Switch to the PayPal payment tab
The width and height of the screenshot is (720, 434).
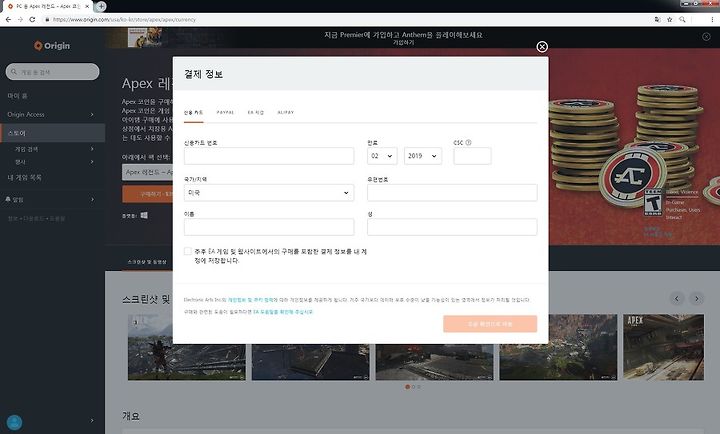[x=225, y=113]
